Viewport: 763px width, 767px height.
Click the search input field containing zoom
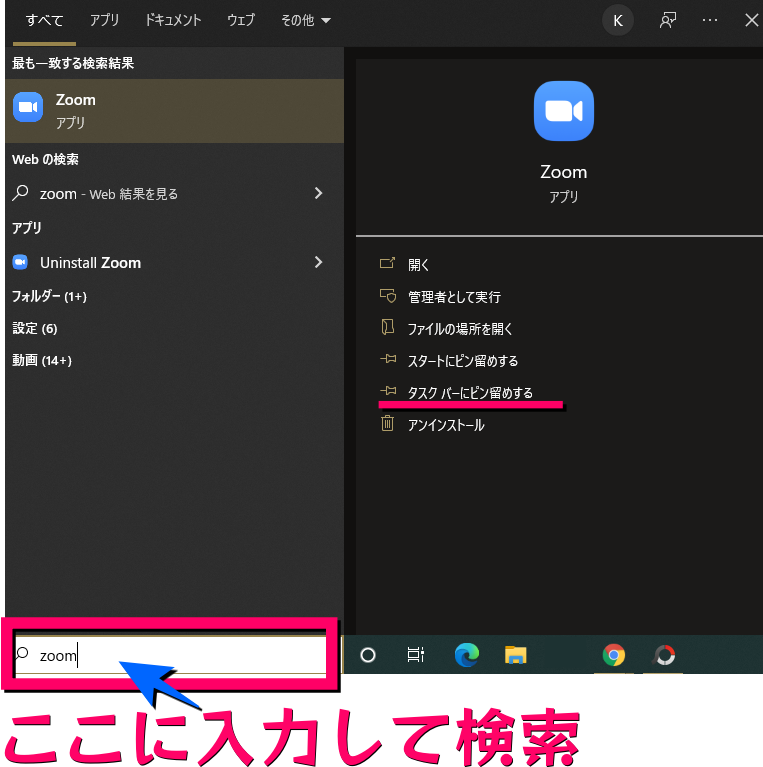(x=170, y=654)
